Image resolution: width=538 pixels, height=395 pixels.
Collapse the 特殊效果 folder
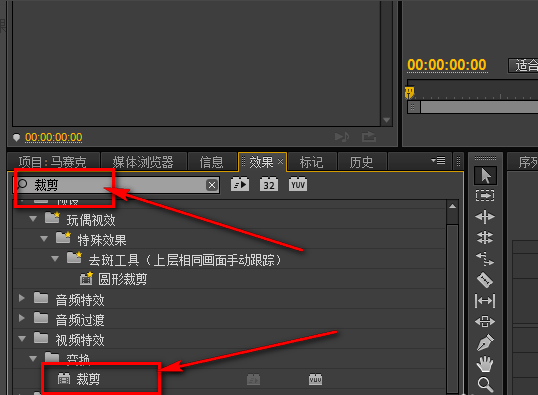pyautogui.click(x=44, y=239)
